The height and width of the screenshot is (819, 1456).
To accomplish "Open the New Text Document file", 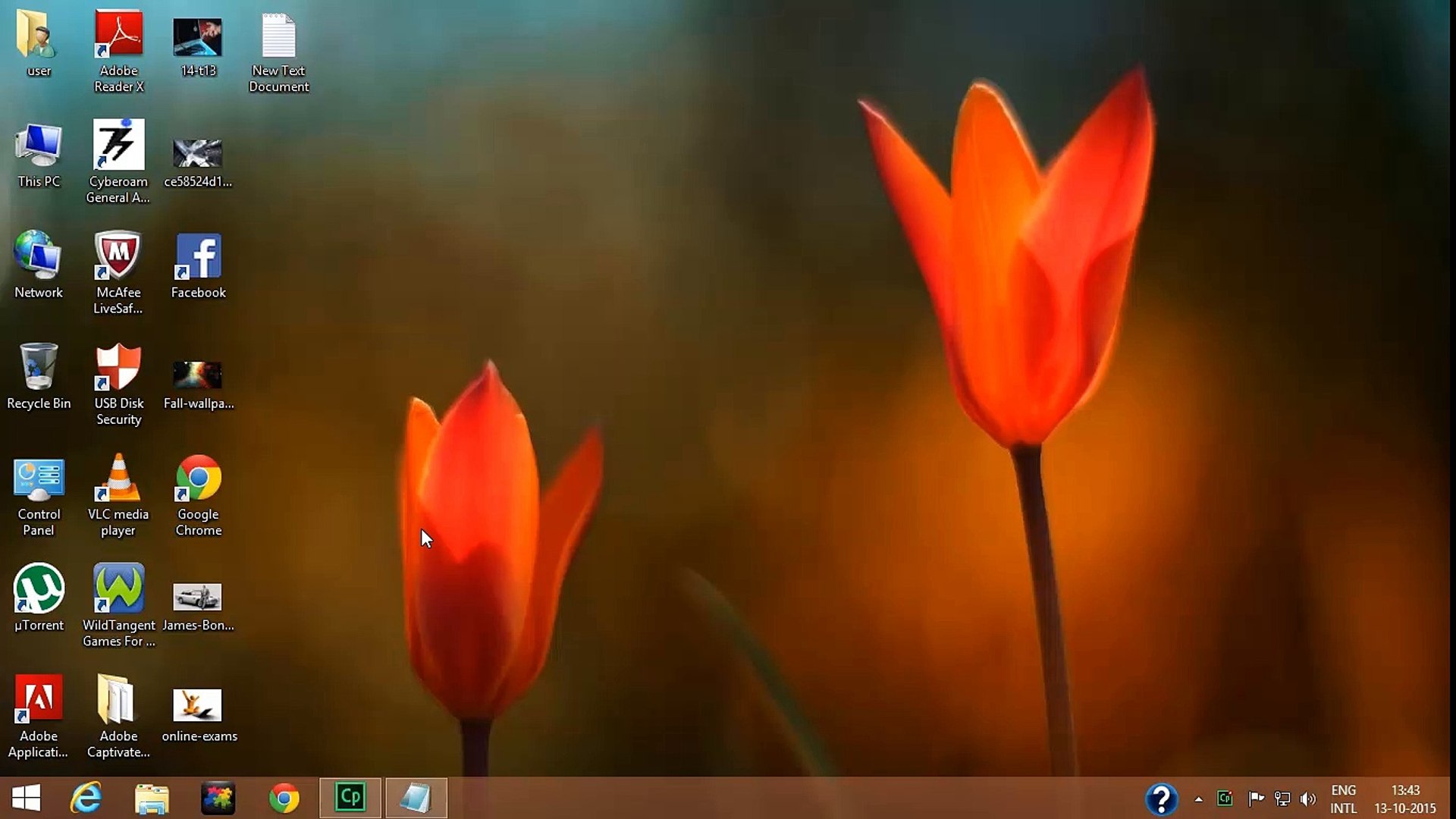I will click(279, 34).
